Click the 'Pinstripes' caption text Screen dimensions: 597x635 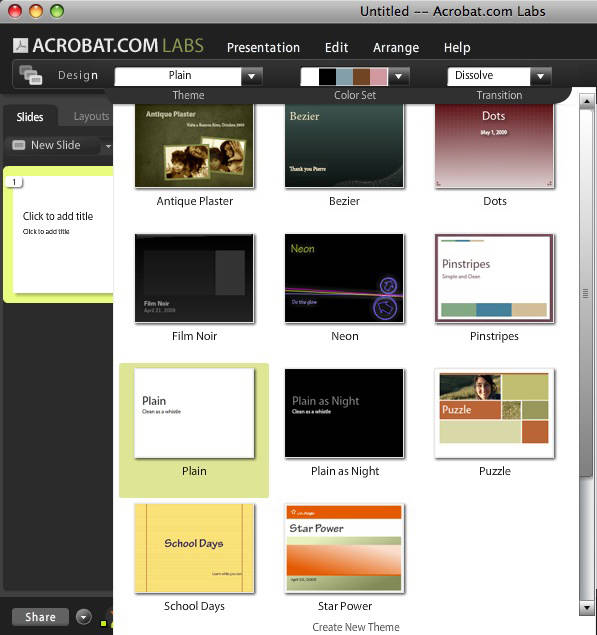point(494,336)
